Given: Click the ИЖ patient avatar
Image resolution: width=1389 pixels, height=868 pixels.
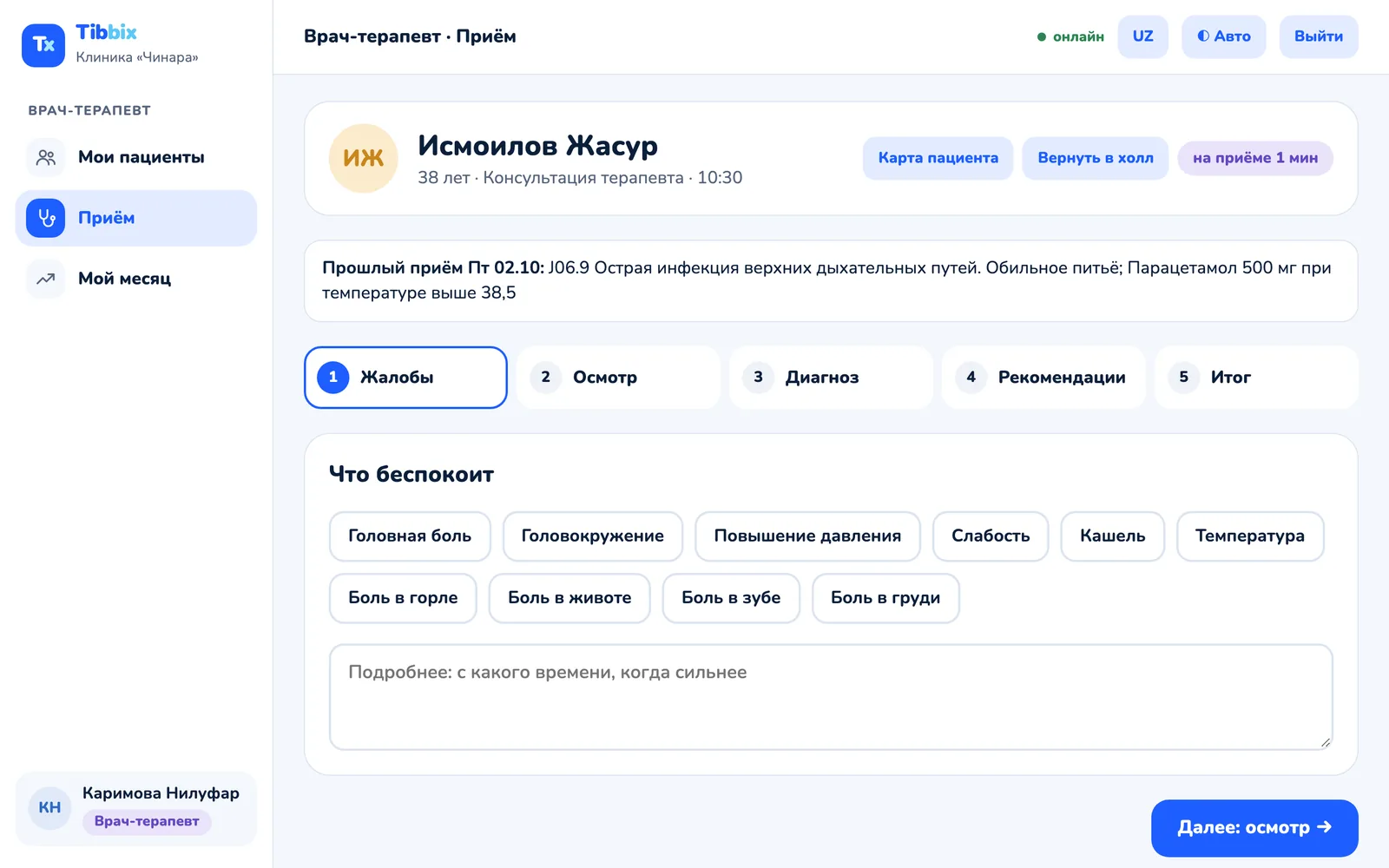Looking at the screenshot, I should click(363, 158).
